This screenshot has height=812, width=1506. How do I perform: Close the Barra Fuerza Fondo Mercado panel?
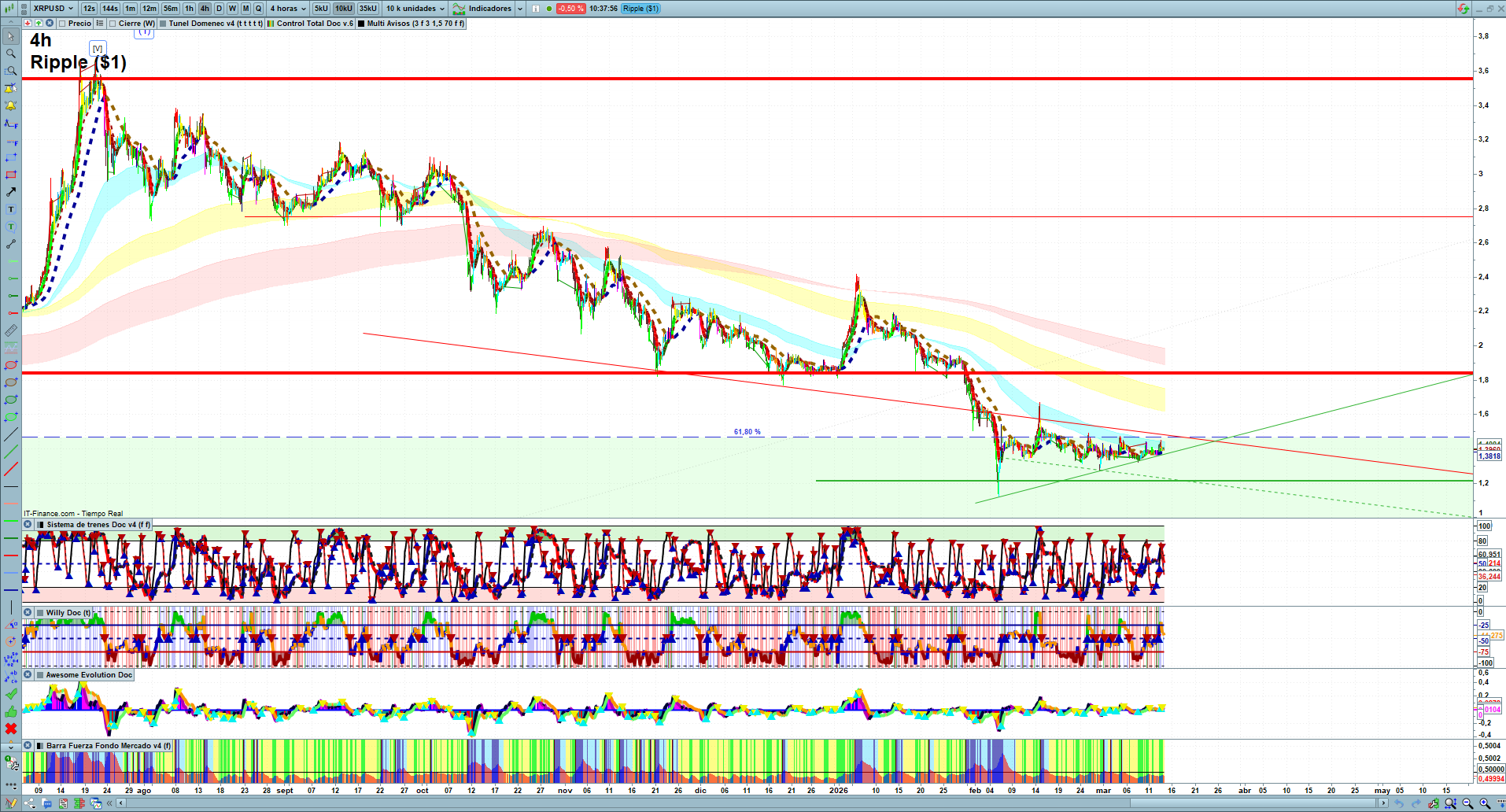pos(28,746)
